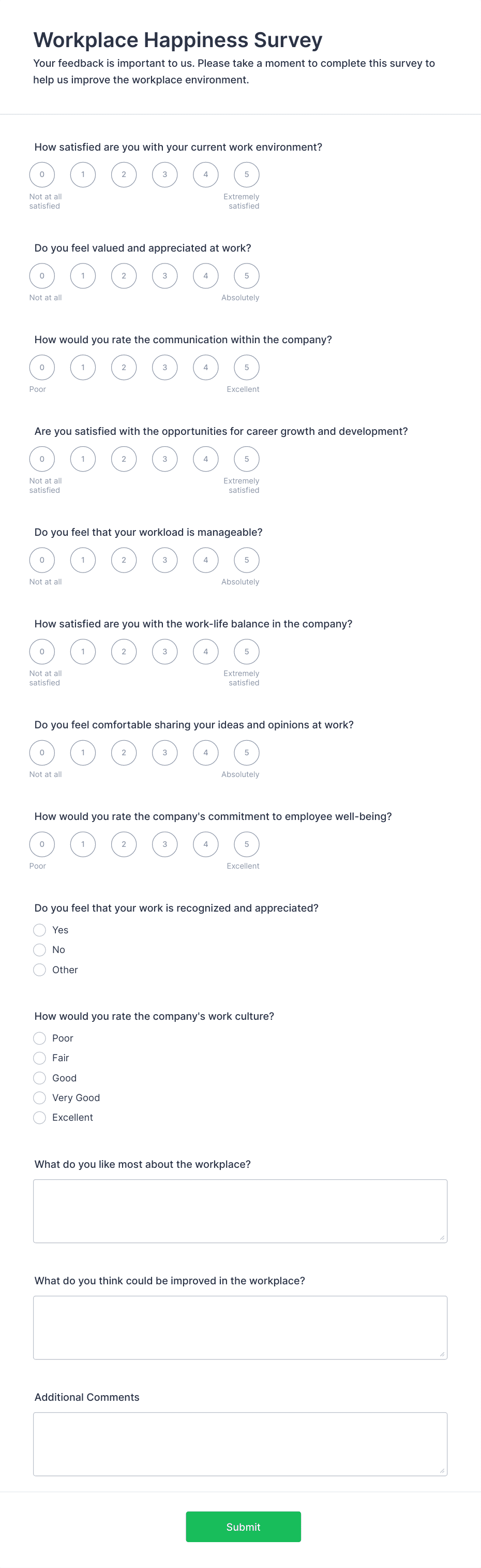Image resolution: width=481 pixels, height=1568 pixels.
Task: Choose Very Good for work culture
Action: coord(39,1097)
